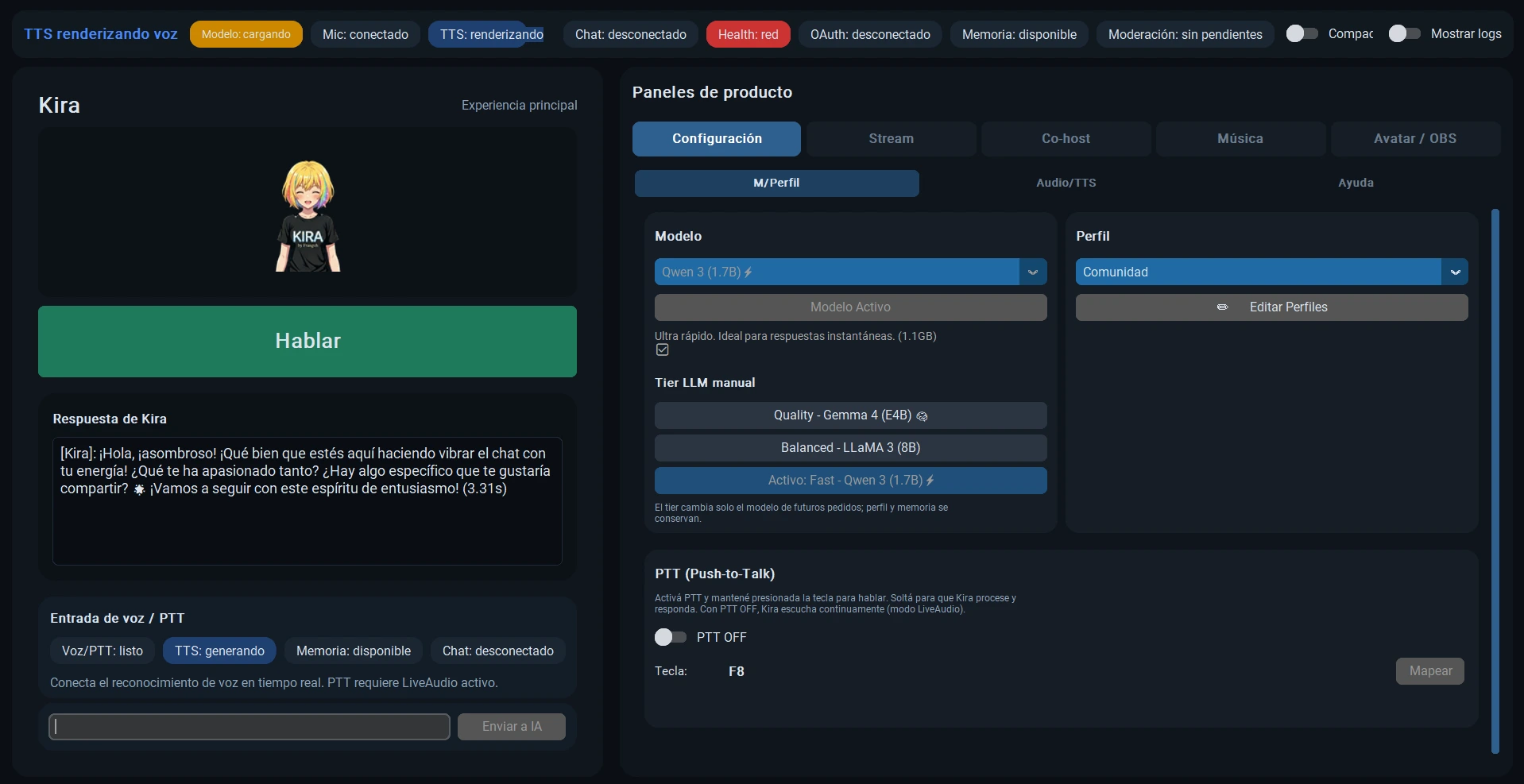The image size is (1524, 784).
Task: Expand the Modelo dropdown arrow
Action: pyautogui.click(x=1033, y=272)
